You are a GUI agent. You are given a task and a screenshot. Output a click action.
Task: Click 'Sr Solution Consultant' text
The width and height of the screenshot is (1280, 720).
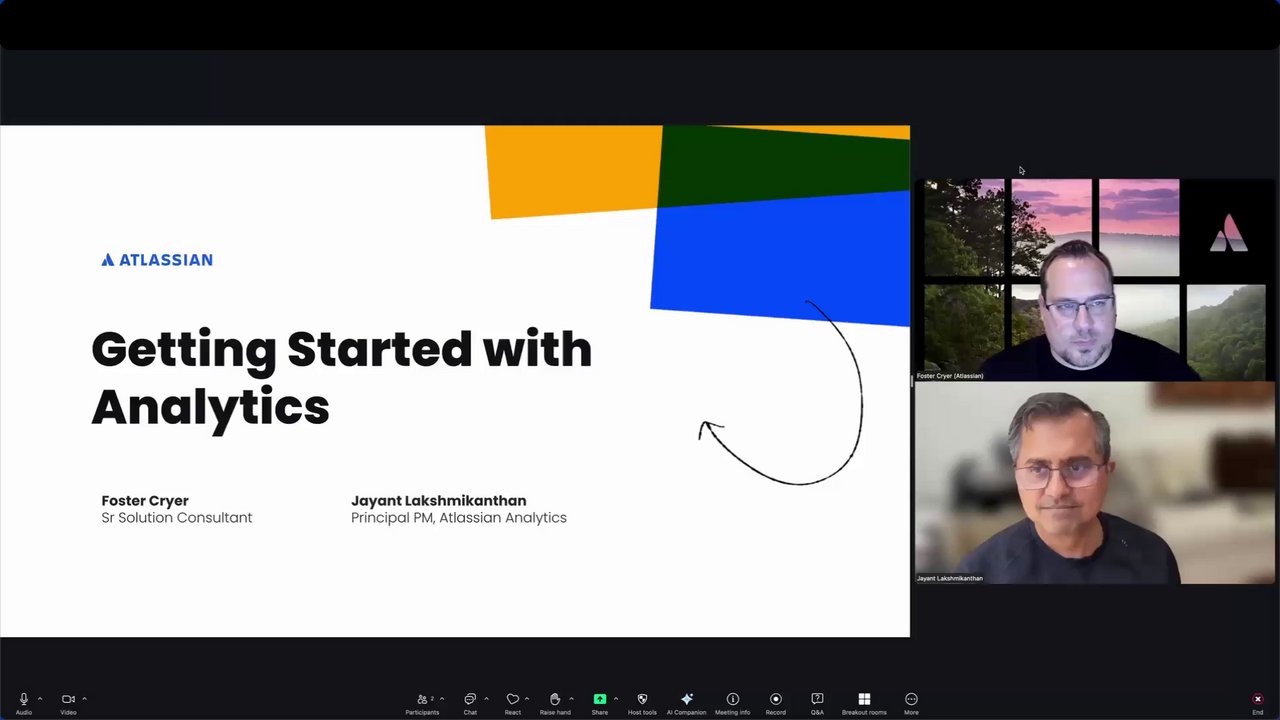(x=177, y=518)
